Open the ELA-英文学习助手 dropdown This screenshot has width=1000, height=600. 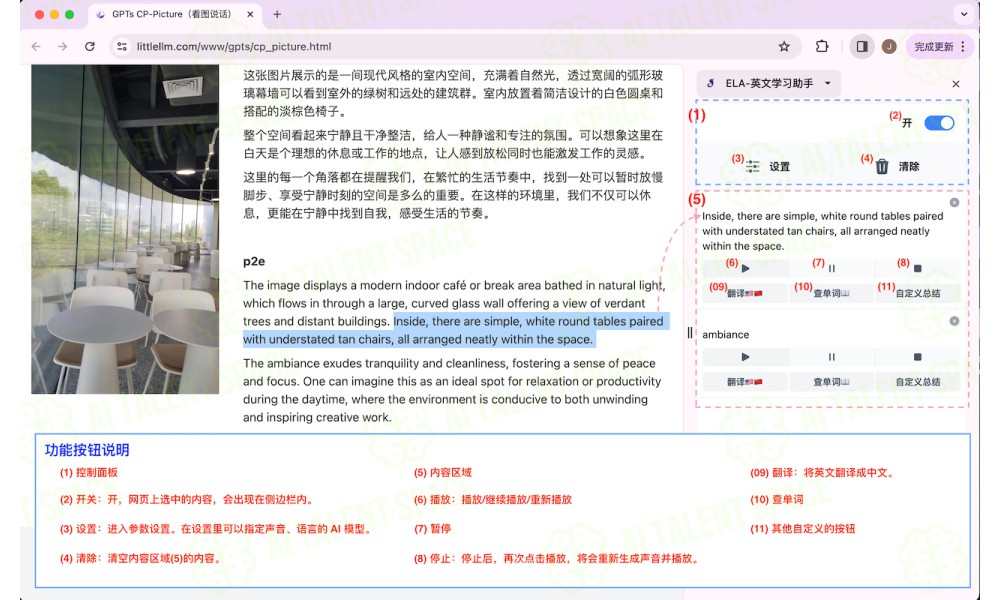(x=768, y=84)
